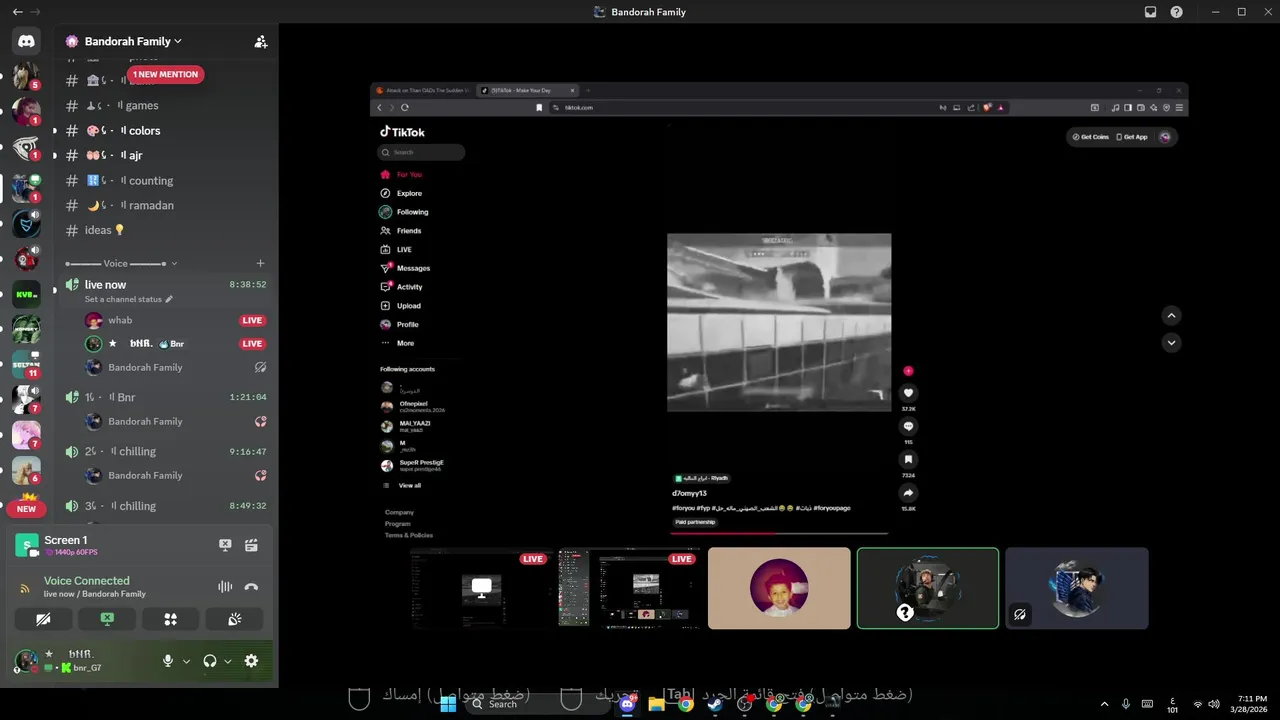Launch the activities shapes icon
1280x720 pixels.
click(171, 619)
